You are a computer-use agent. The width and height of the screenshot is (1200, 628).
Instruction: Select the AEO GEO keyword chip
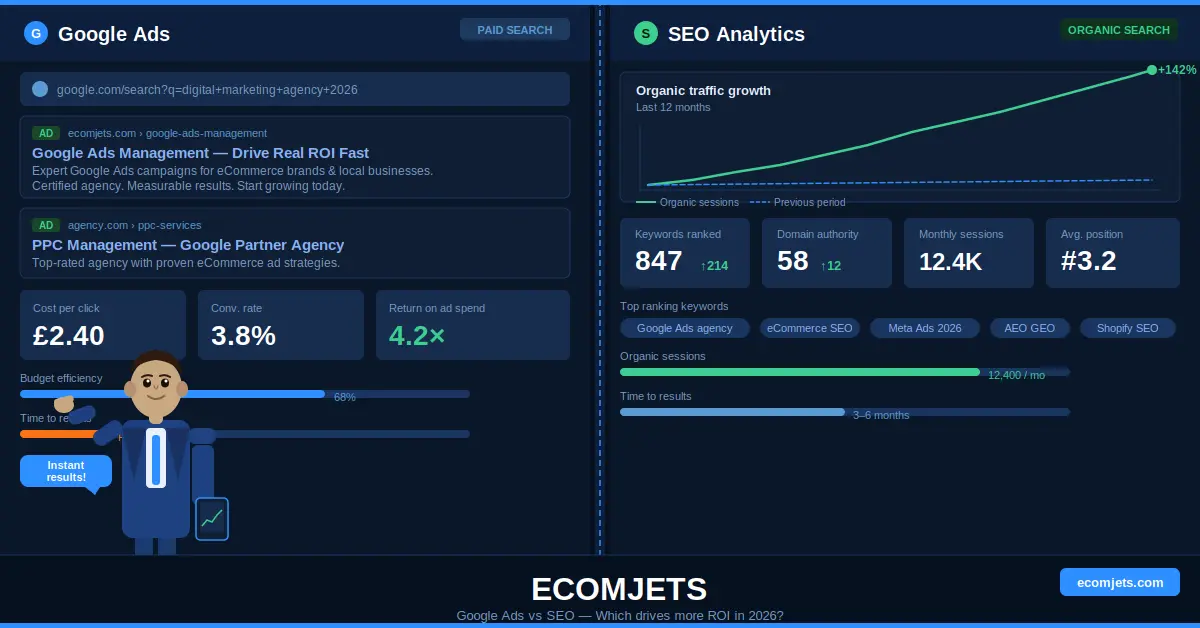[1030, 328]
